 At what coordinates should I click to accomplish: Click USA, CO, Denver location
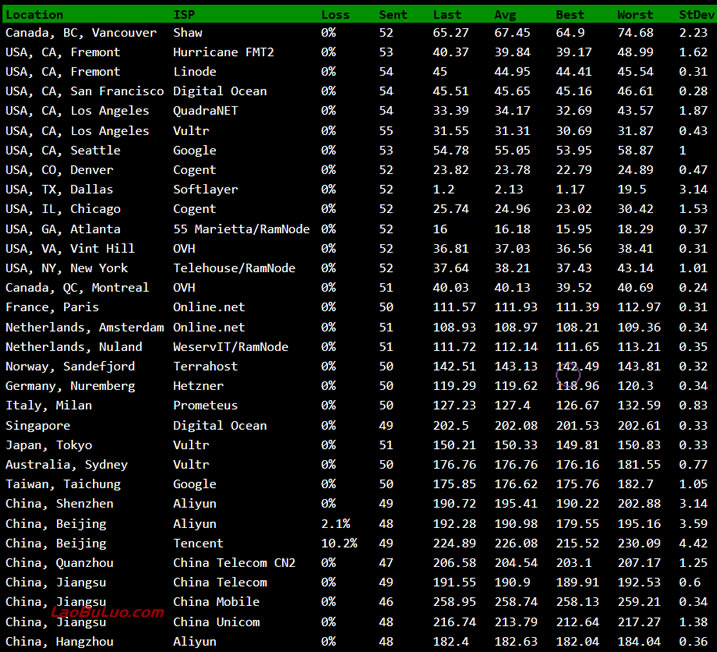coord(59,170)
